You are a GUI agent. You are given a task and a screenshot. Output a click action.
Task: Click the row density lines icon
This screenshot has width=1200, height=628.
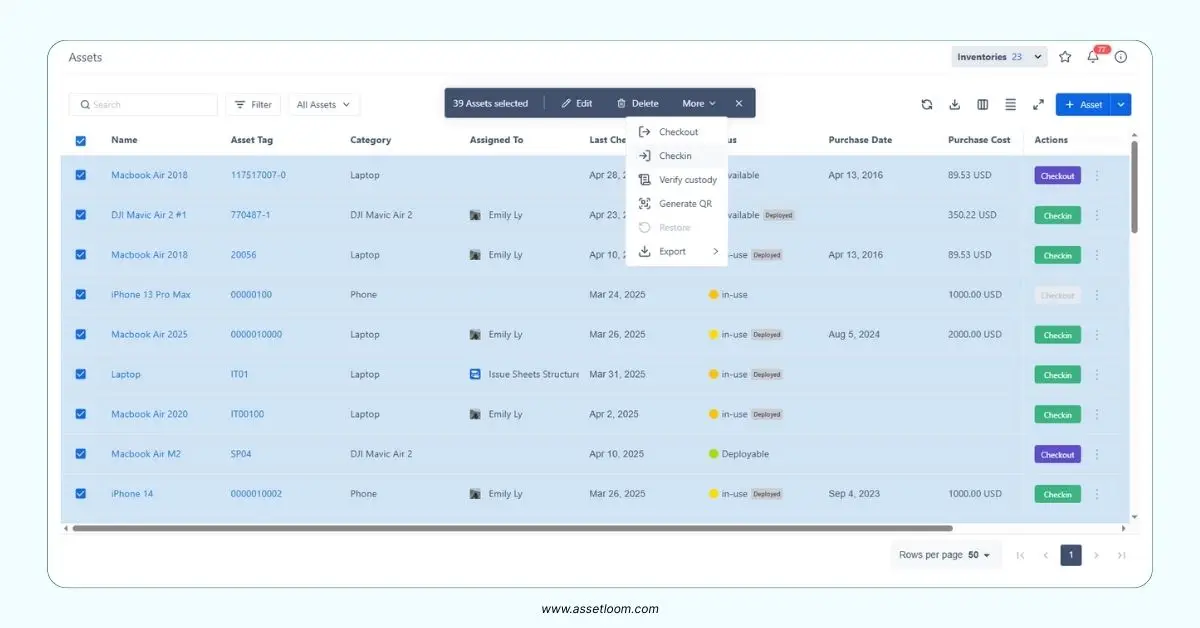point(1010,104)
